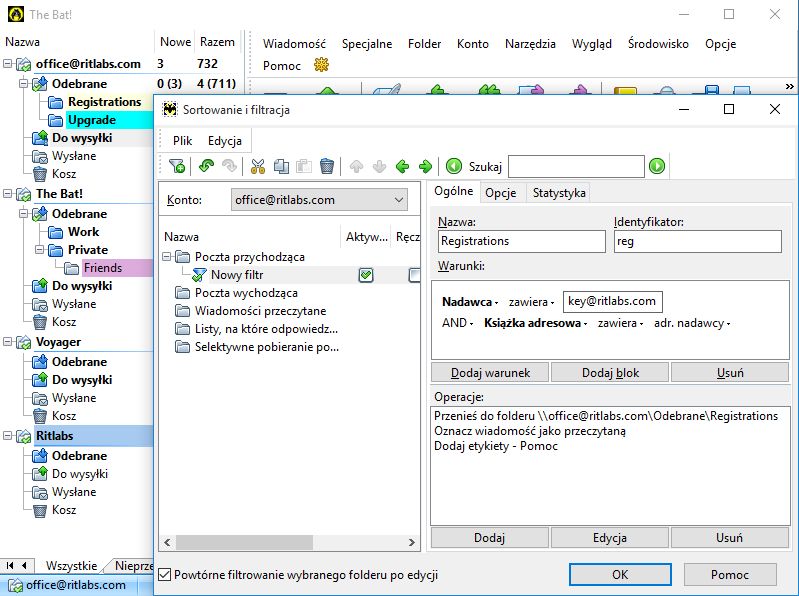Select the Friends folder in tree
This screenshot has width=799, height=596.
(103, 268)
